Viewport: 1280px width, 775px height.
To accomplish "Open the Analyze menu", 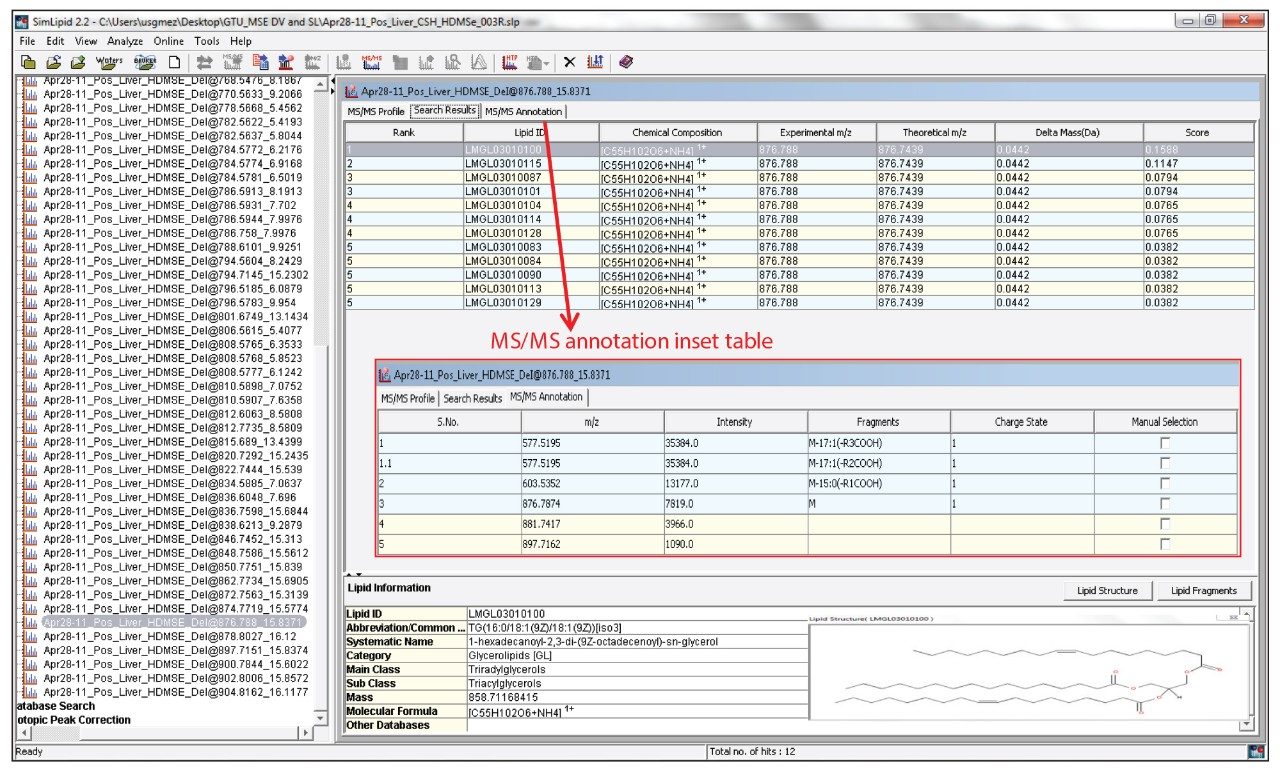I will pos(125,41).
